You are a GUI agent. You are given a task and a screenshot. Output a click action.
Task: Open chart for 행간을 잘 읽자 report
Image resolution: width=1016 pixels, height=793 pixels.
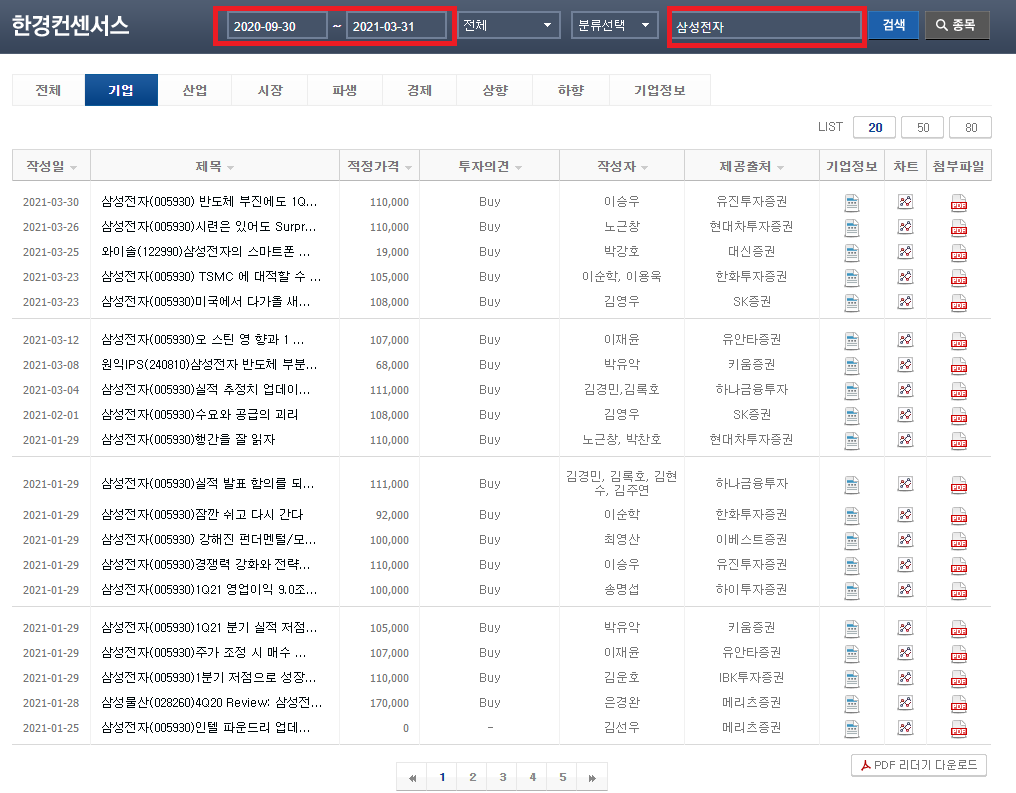tap(905, 440)
